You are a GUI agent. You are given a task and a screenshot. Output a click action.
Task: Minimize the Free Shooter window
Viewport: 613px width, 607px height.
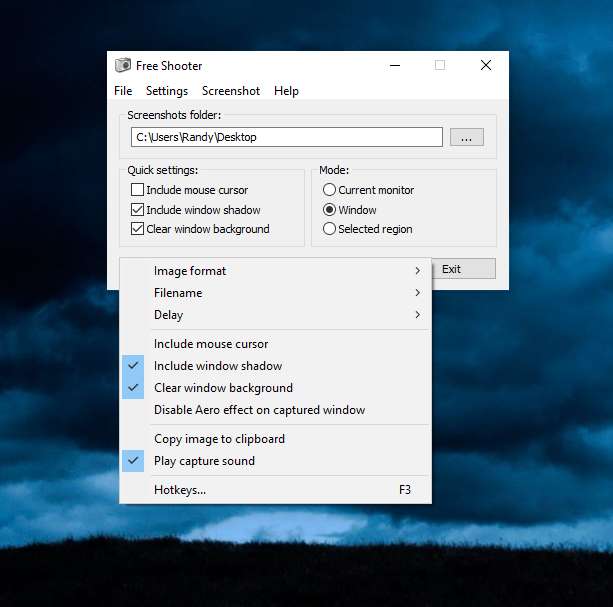[395, 65]
